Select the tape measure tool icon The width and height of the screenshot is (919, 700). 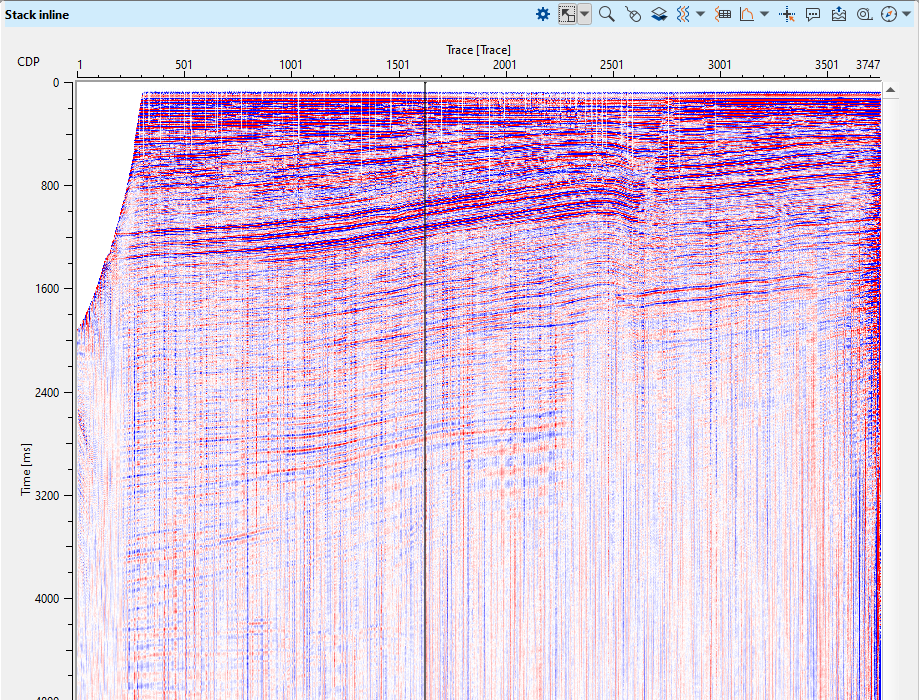click(863, 14)
